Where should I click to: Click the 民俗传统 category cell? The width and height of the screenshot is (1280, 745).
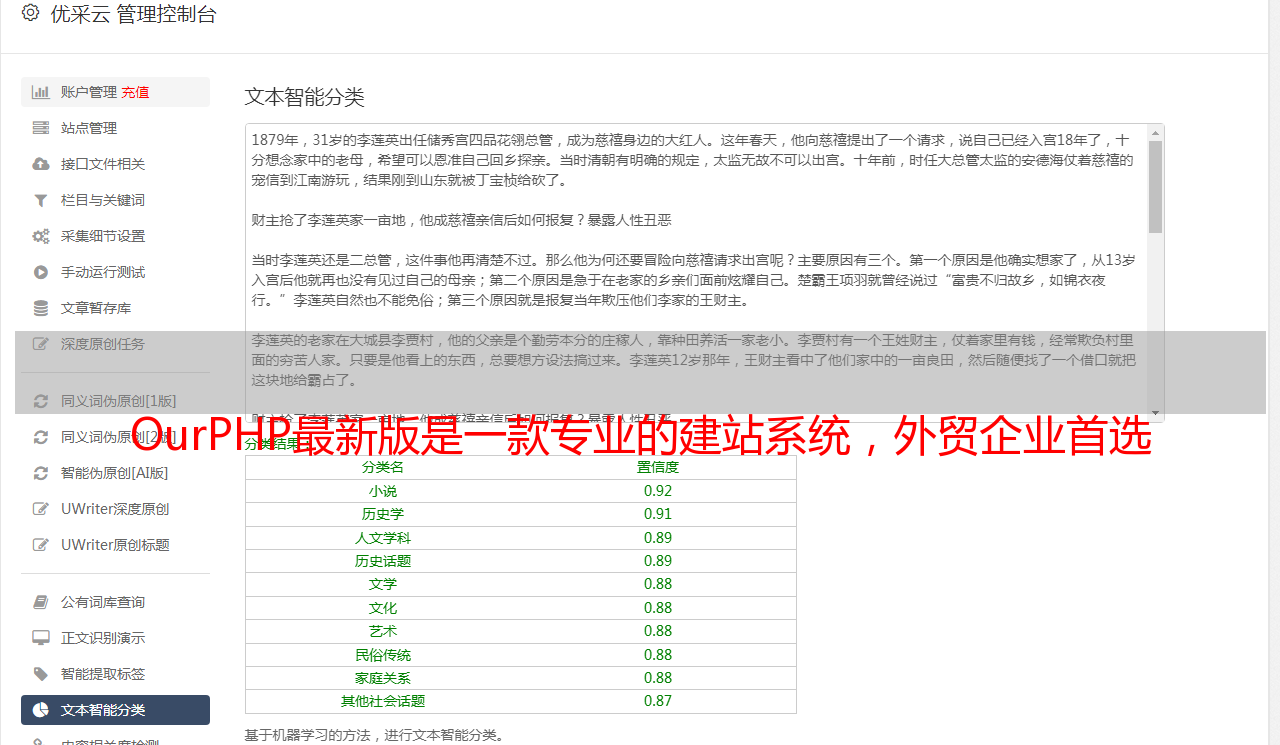[383, 655]
